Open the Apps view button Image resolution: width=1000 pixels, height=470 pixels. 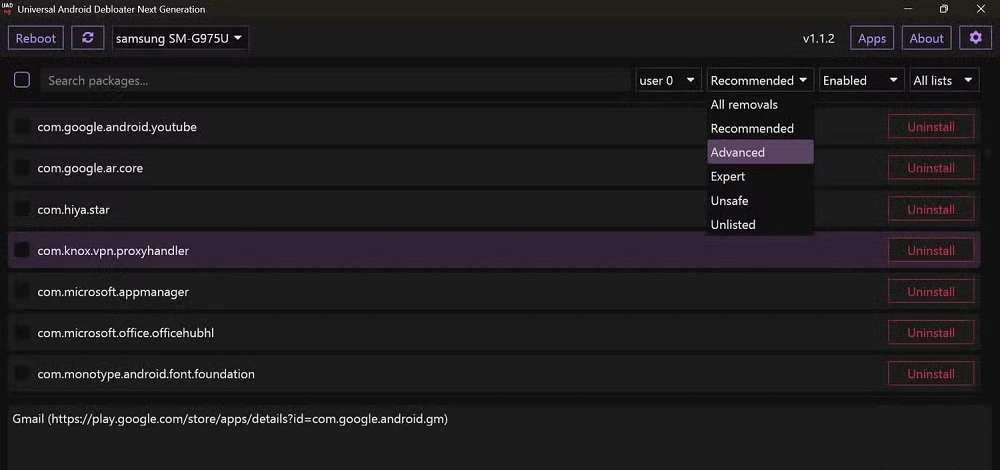(872, 38)
